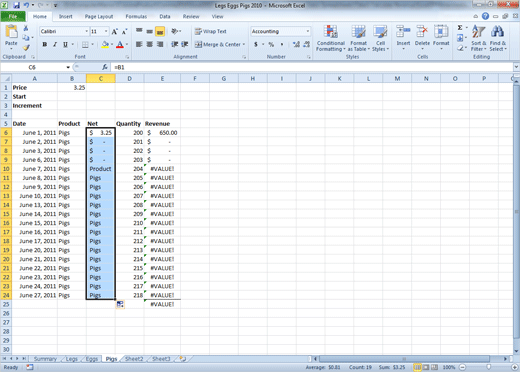Viewport: 520px width, 372px height.
Task: Click the Format Painter brush icon
Action: (26, 48)
